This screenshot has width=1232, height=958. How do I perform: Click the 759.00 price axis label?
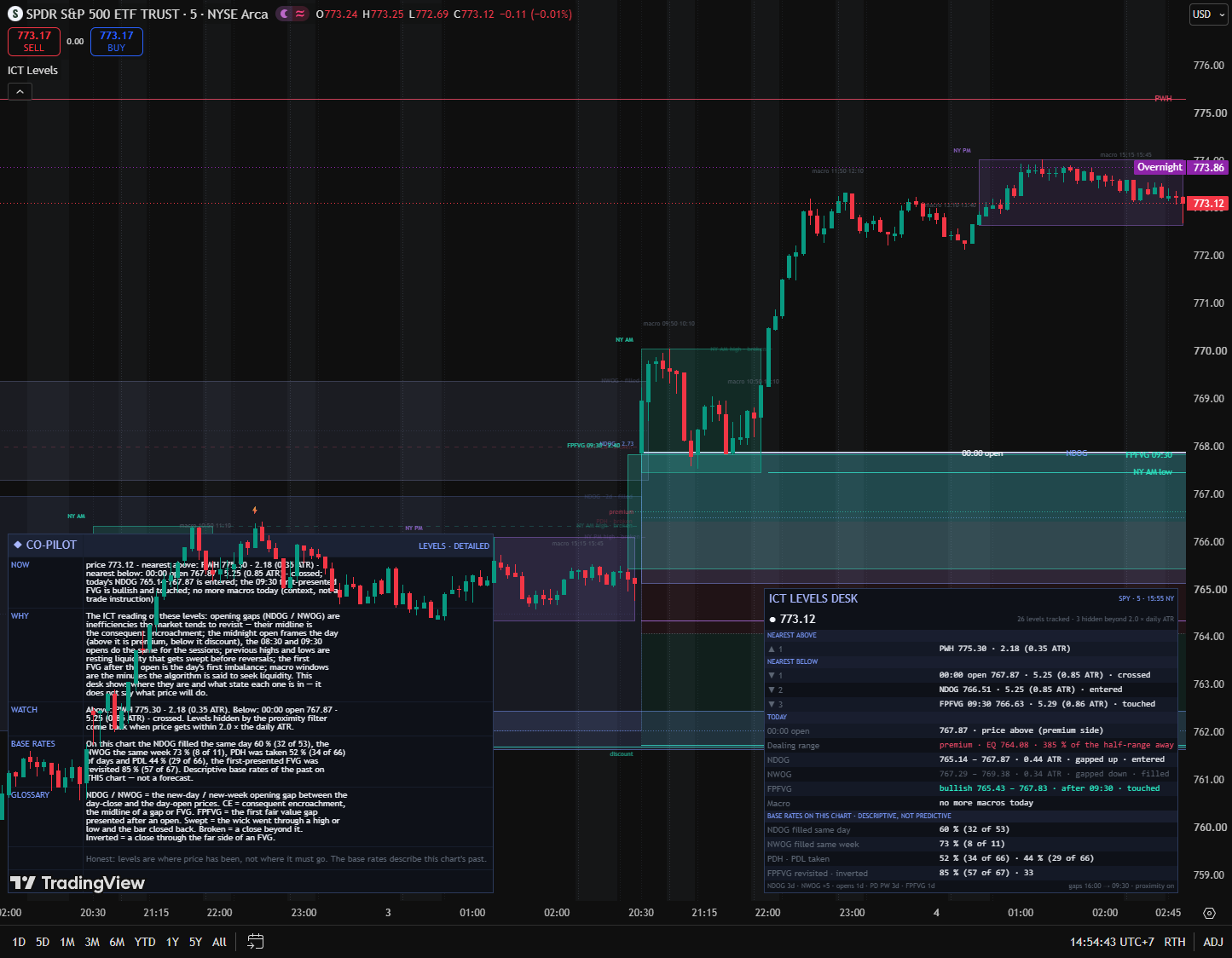pos(1209,875)
